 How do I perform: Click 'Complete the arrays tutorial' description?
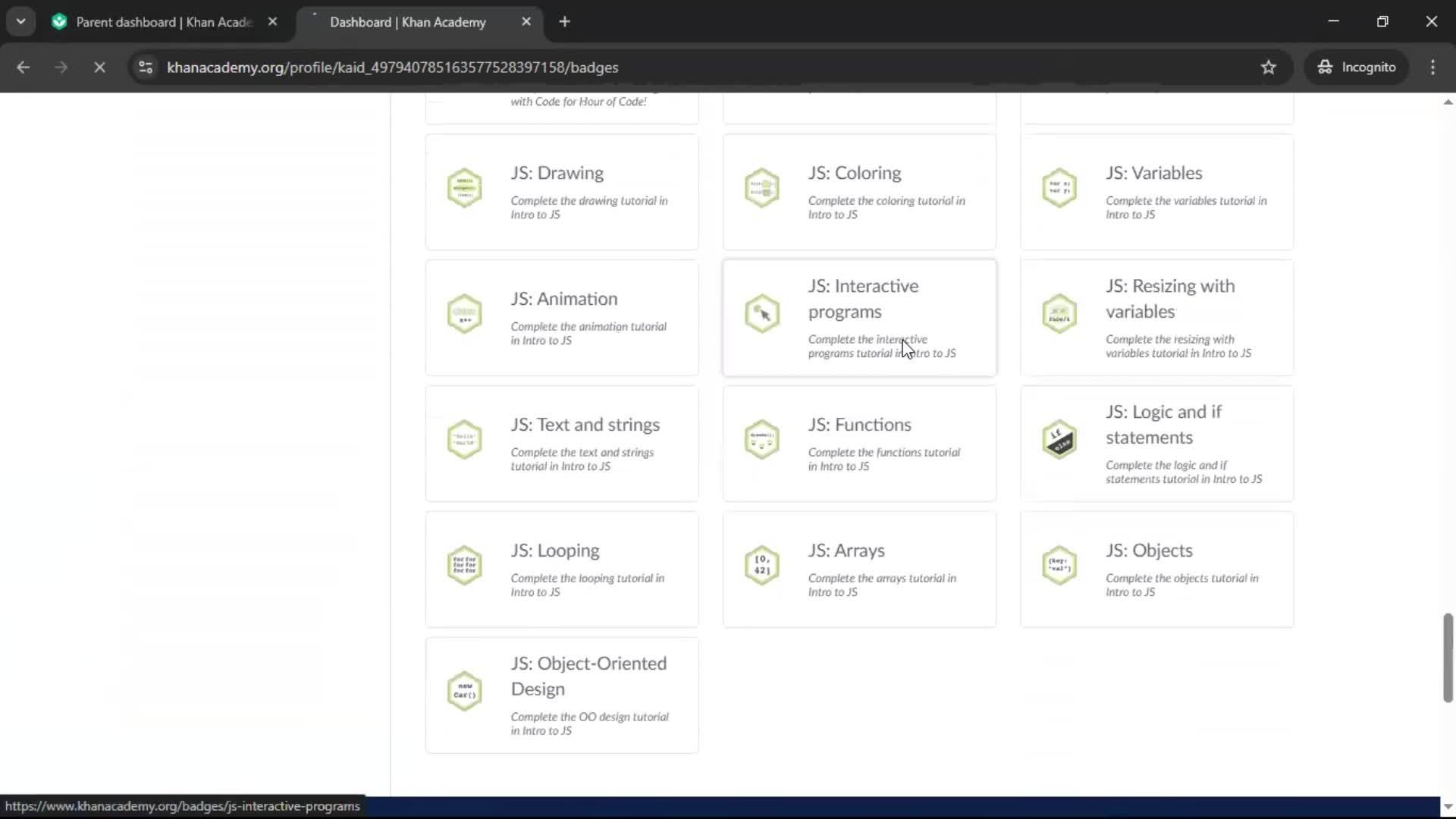881,585
